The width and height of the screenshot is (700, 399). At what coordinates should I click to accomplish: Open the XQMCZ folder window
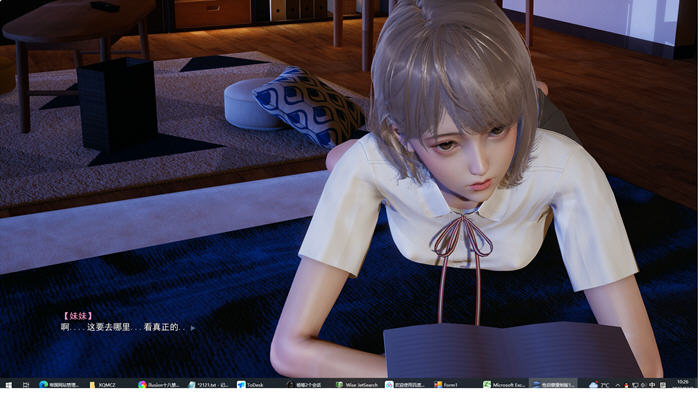coord(103,384)
